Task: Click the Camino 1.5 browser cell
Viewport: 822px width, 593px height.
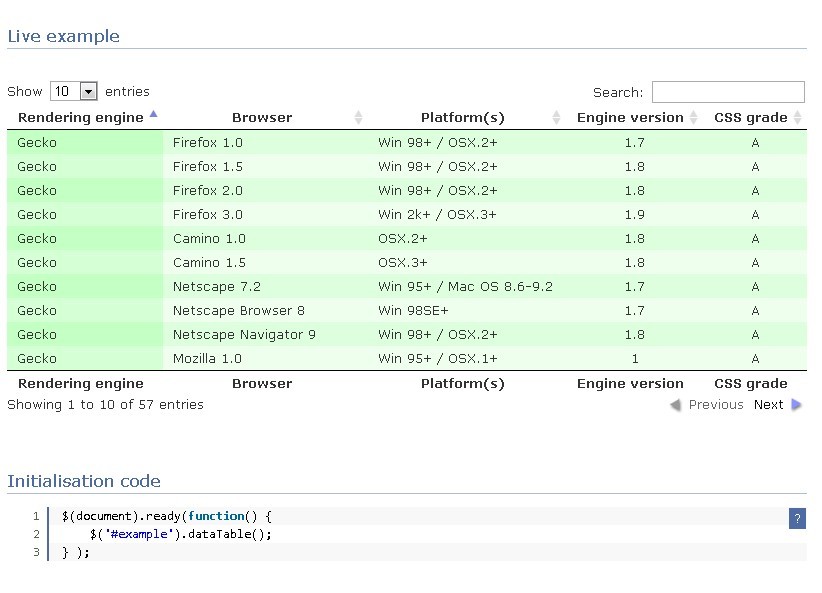Action: click(209, 263)
